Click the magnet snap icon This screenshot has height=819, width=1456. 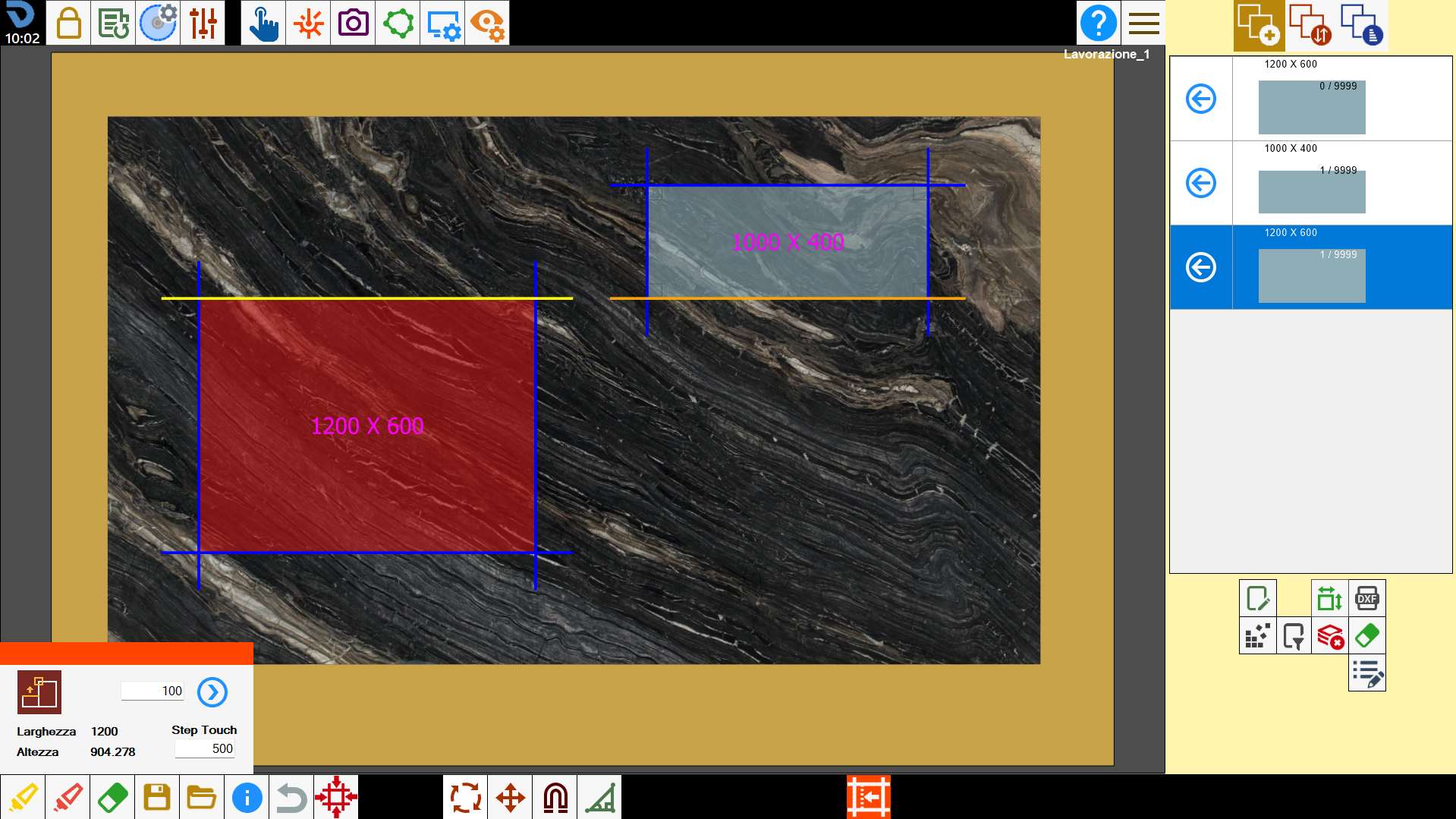click(x=555, y=797)
